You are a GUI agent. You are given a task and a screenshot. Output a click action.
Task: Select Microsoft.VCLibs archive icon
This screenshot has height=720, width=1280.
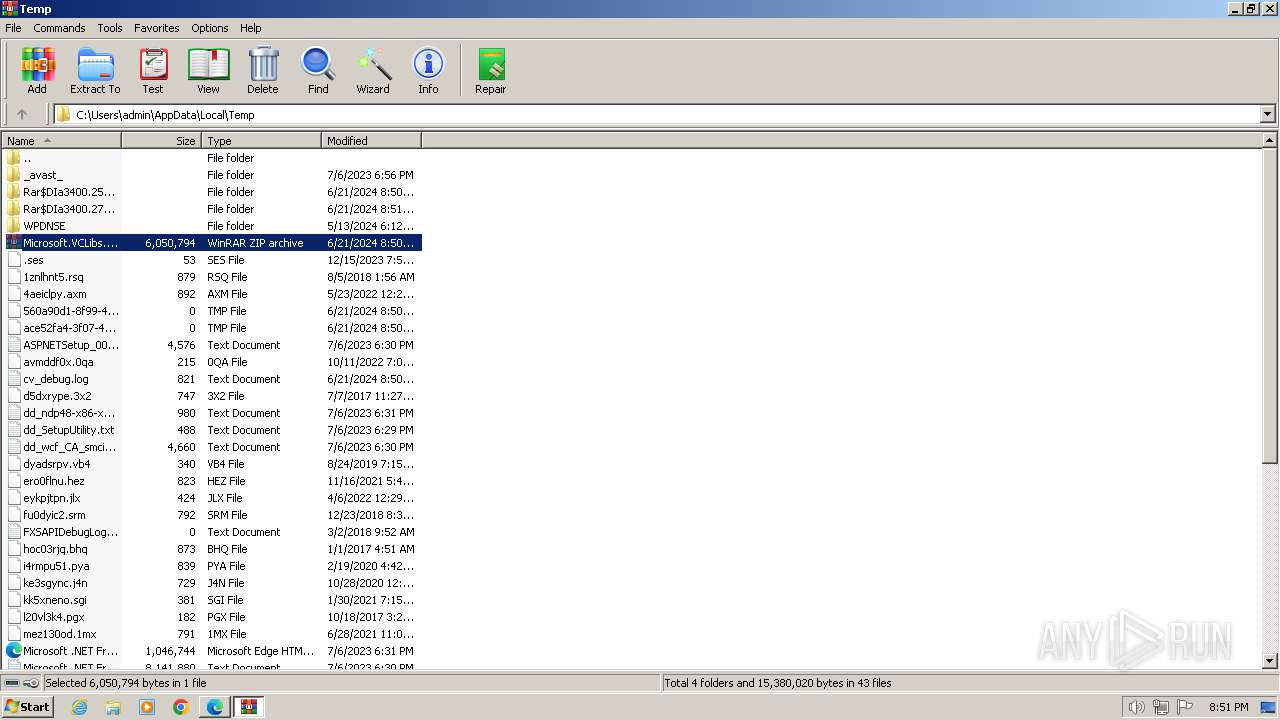(13, 243)
